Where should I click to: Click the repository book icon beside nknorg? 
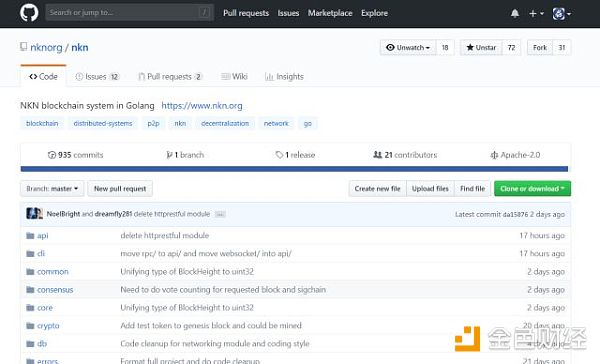[x=24, y=47]
